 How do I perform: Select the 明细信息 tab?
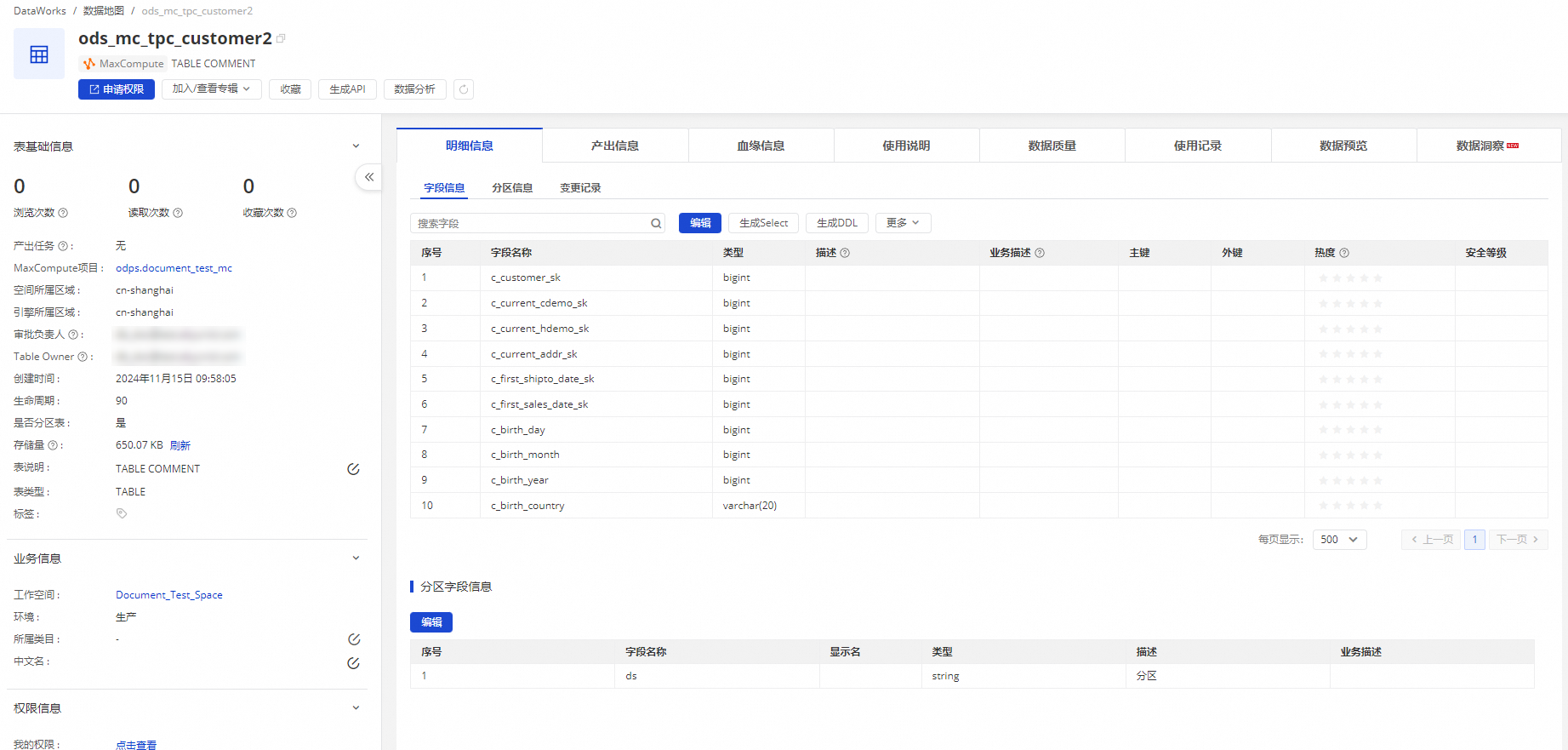pyautogui.click(x=470, y=146)
